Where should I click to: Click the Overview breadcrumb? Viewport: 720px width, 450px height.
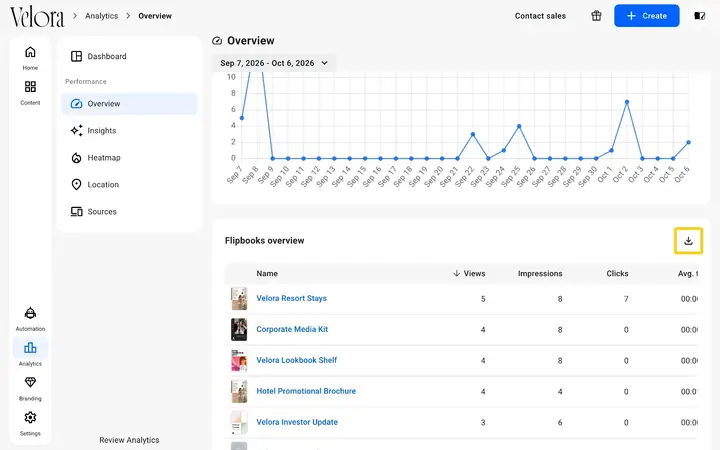click(155, 16)
